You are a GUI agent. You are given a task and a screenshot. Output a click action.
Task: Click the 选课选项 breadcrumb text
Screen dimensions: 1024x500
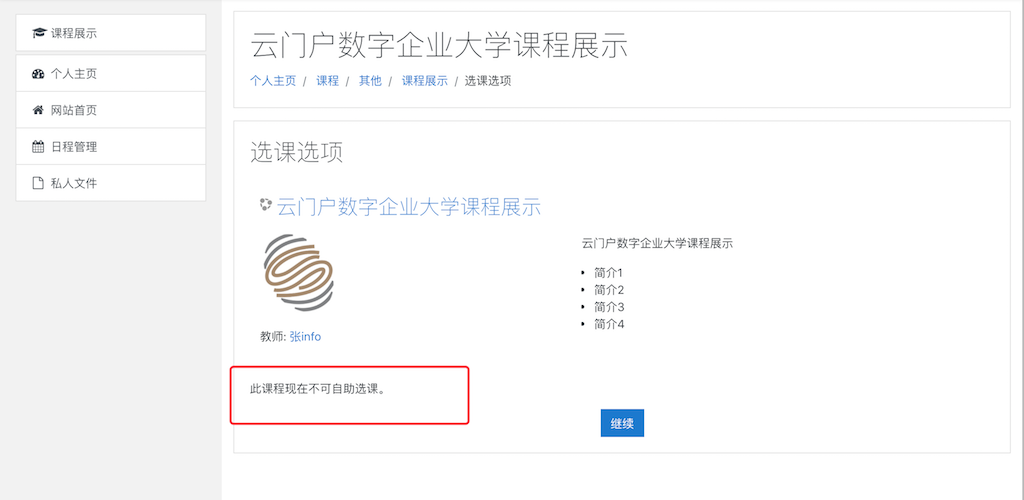pos(488,81)
